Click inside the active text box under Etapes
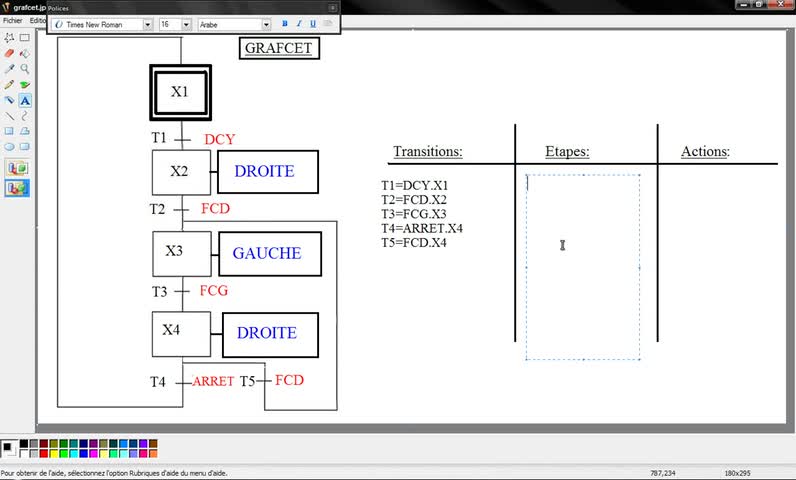This screenshot has width=796, height=480. (583, 267)
